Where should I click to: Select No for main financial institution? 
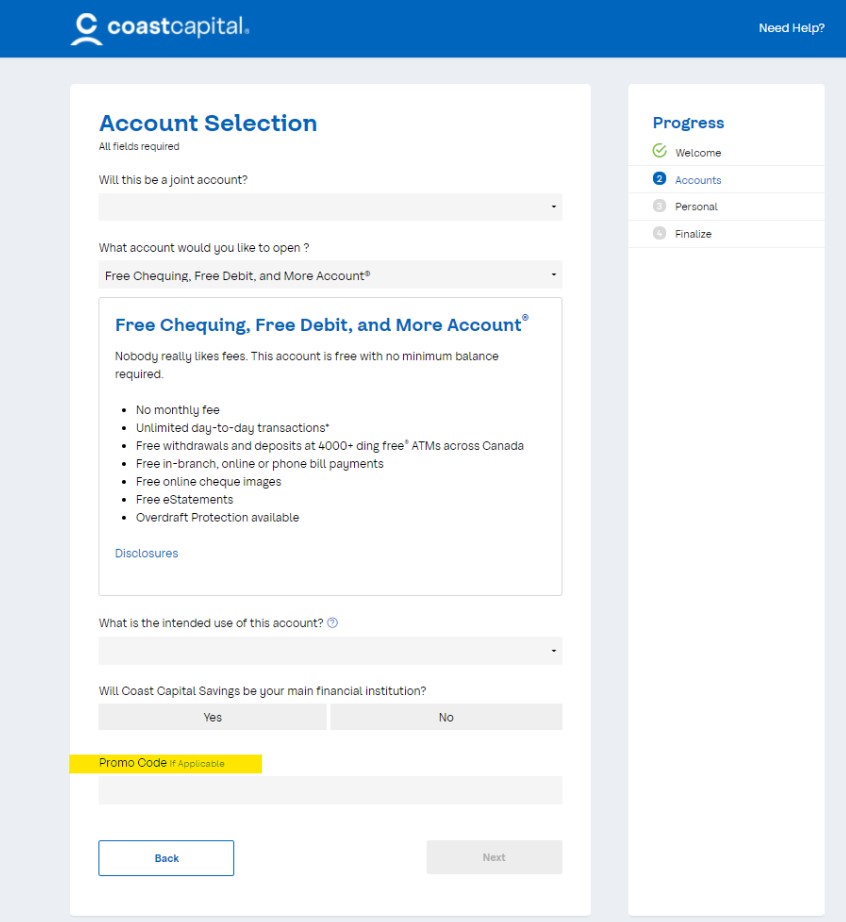[x=446, y=717]
